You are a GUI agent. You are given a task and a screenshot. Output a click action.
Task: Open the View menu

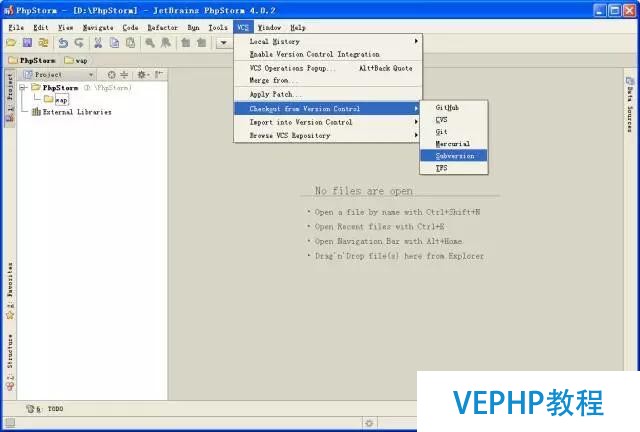click(x=65, y=27)
